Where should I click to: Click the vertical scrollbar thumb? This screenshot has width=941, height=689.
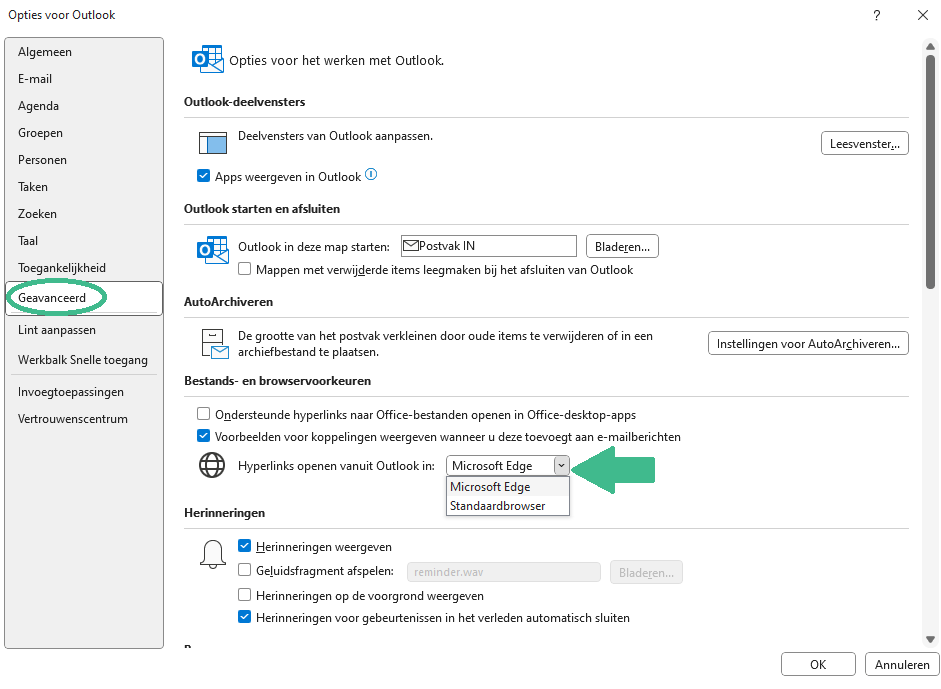click(x=930, y=173)
